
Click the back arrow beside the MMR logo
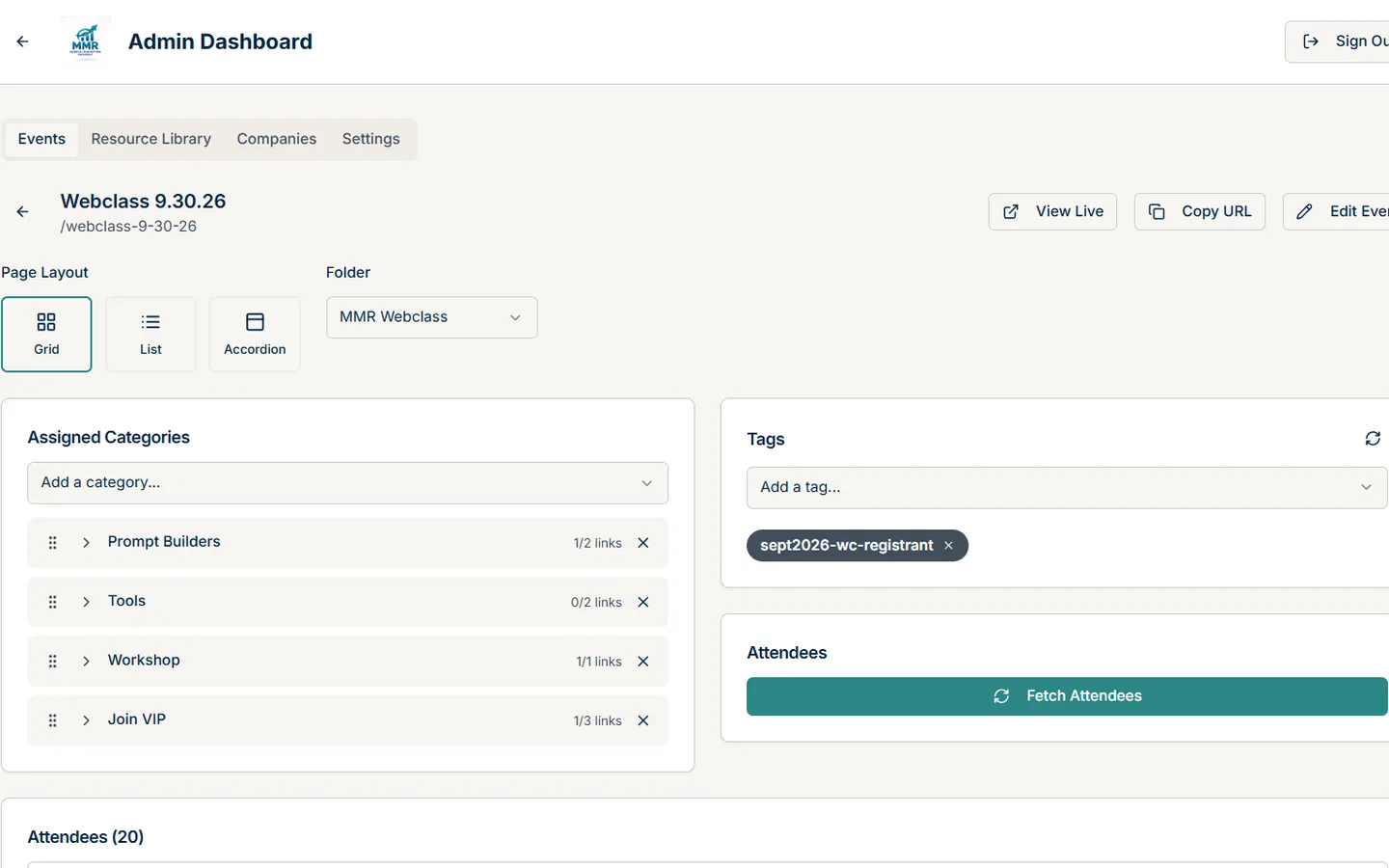[22, 41]
